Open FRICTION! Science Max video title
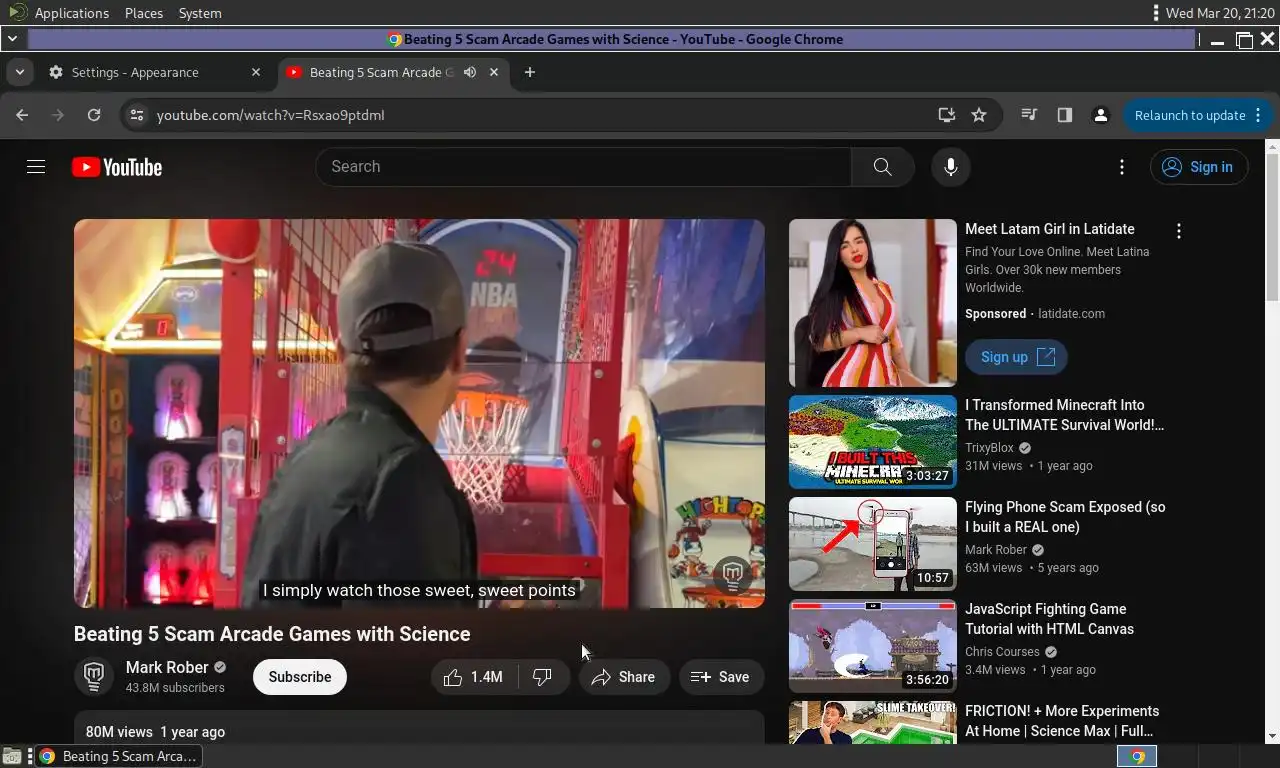 (x=1062, y=721)
